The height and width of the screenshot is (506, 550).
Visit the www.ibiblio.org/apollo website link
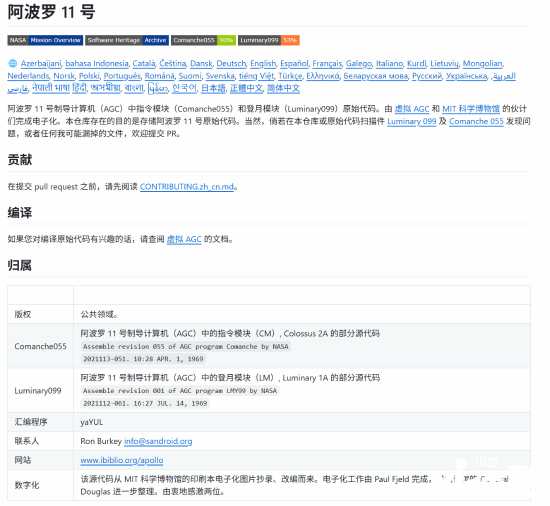pyautogui.click(x=122, y=460)
